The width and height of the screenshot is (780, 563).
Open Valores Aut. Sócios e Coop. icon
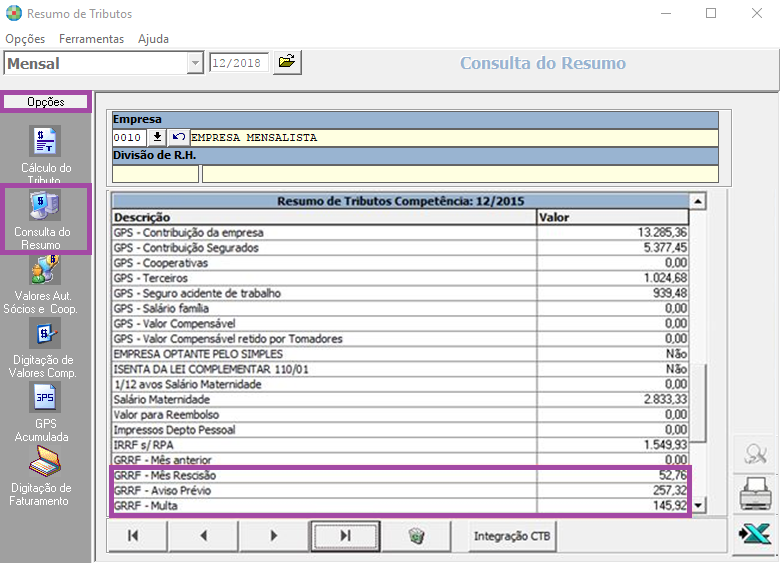tap(45, 269)
